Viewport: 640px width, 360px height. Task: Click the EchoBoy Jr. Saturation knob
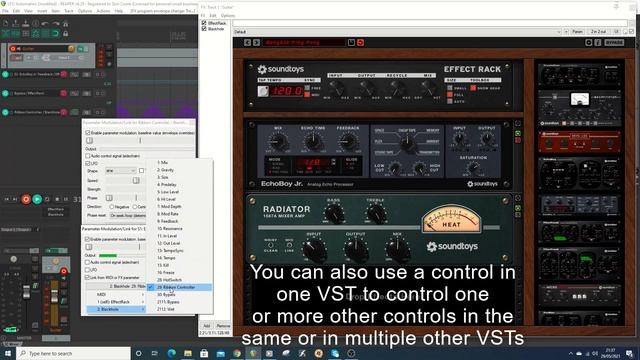coord(473,168)
